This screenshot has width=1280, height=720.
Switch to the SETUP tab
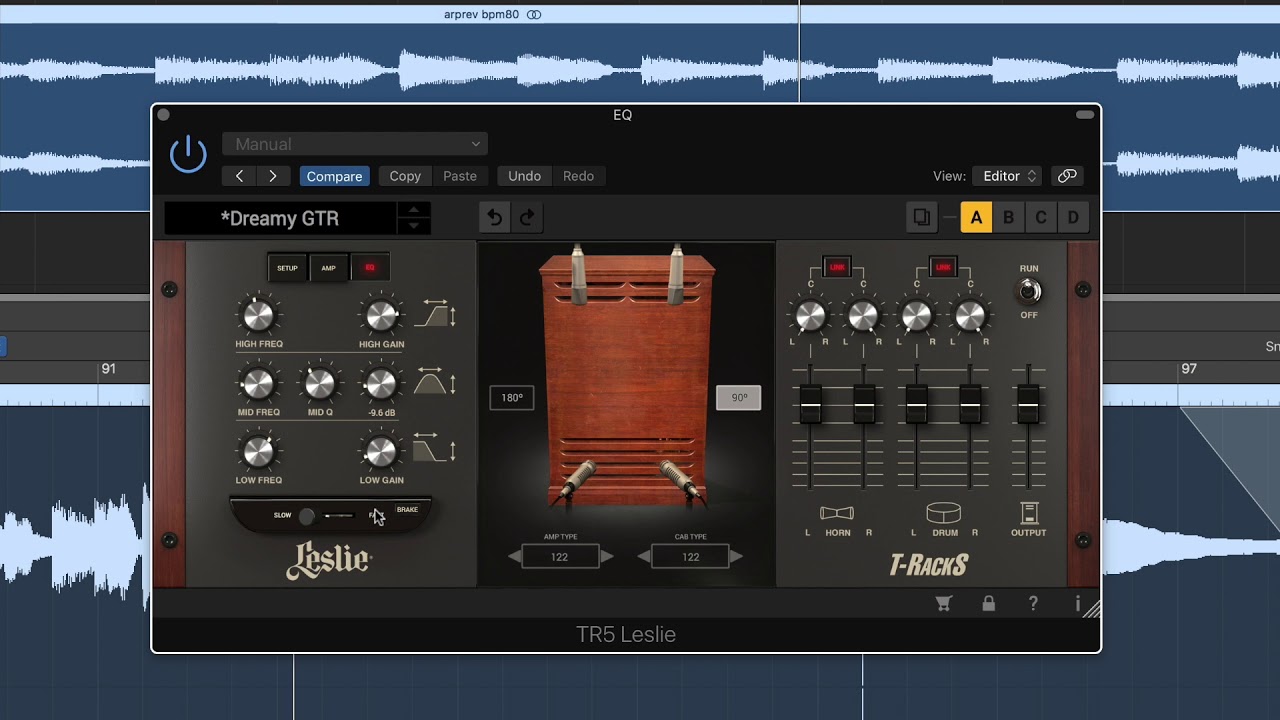pyautogui.click(x=287, y=268)
